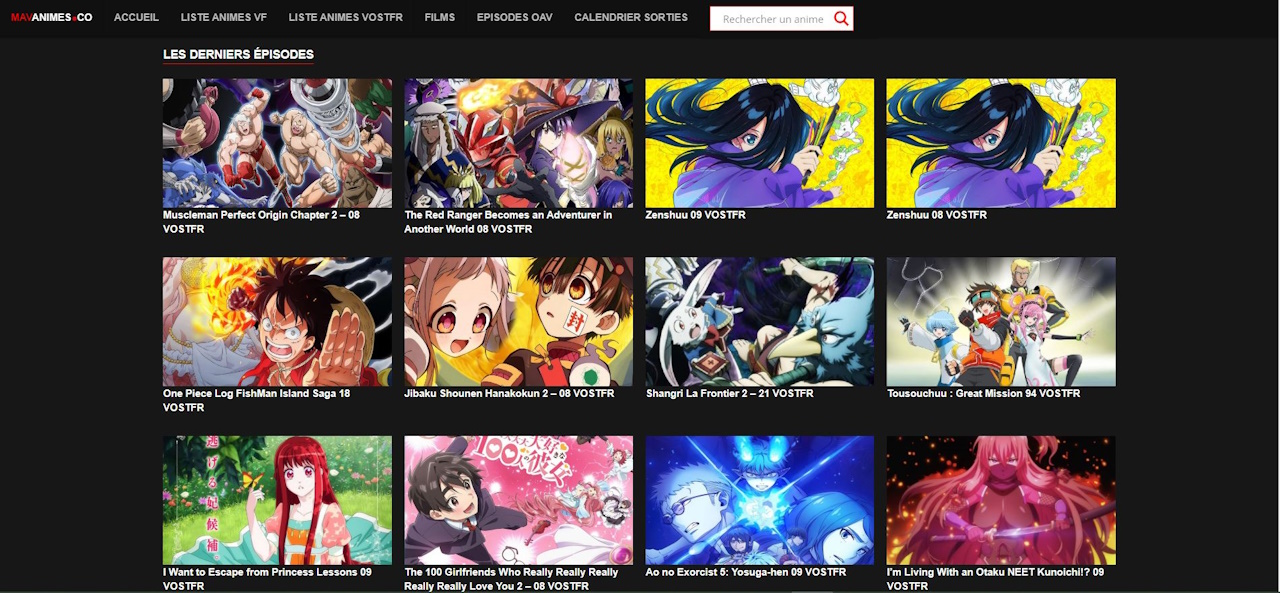
Task: Open the One Piece FishMan Island thumbnail
Action: point(277,321)
